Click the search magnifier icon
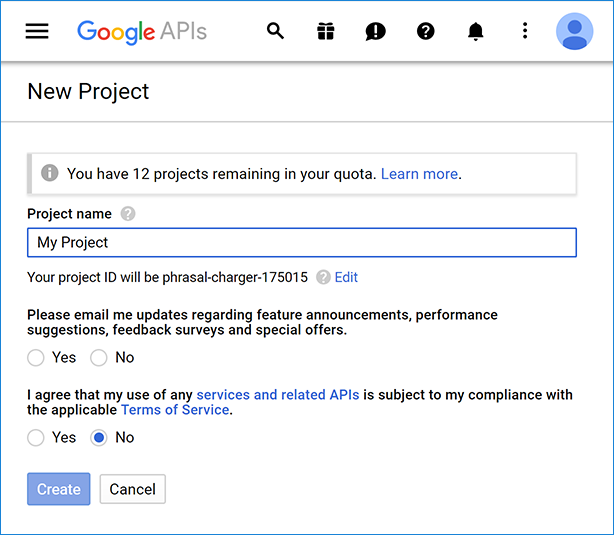Screen dimensions: 614x535 coord(276,31)
